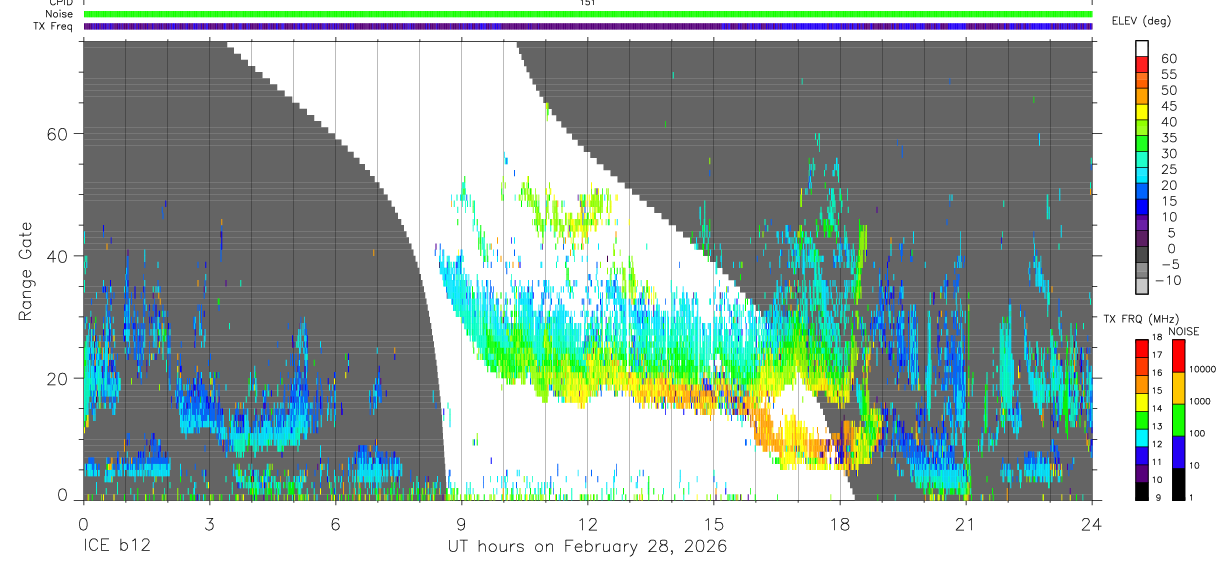This screenshot has width=1228, height=567.
Task: Click the purple TX Freq strip above the plot
Action: point(587,26)
